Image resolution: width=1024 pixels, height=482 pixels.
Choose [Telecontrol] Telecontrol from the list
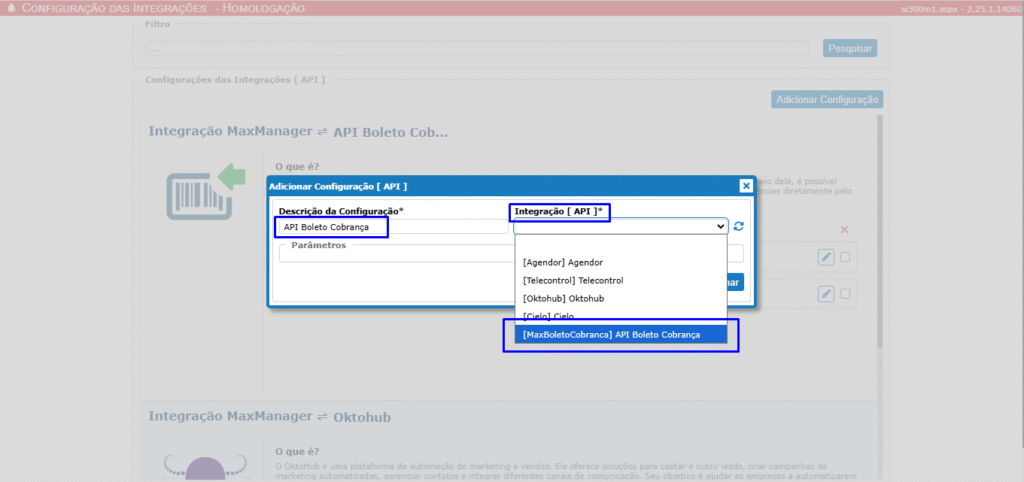click(620, 280)
